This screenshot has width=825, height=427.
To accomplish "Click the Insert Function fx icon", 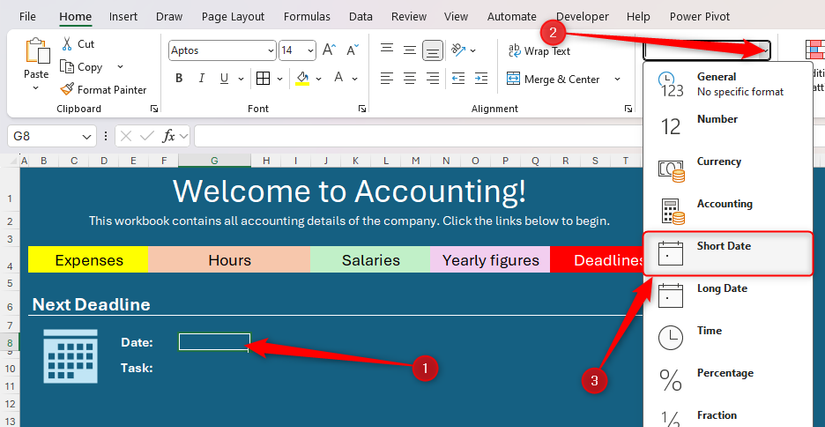I will [x=170, y=136].
